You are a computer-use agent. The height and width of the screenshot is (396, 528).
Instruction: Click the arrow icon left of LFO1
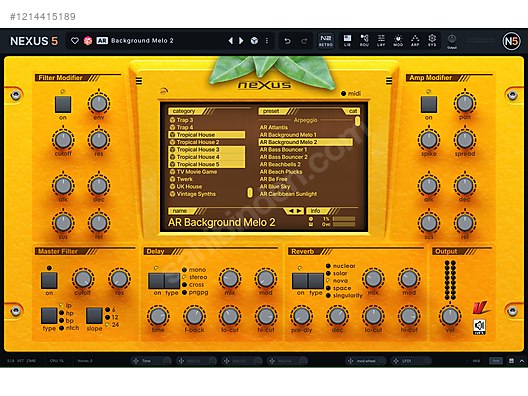(x=396, y=361)
